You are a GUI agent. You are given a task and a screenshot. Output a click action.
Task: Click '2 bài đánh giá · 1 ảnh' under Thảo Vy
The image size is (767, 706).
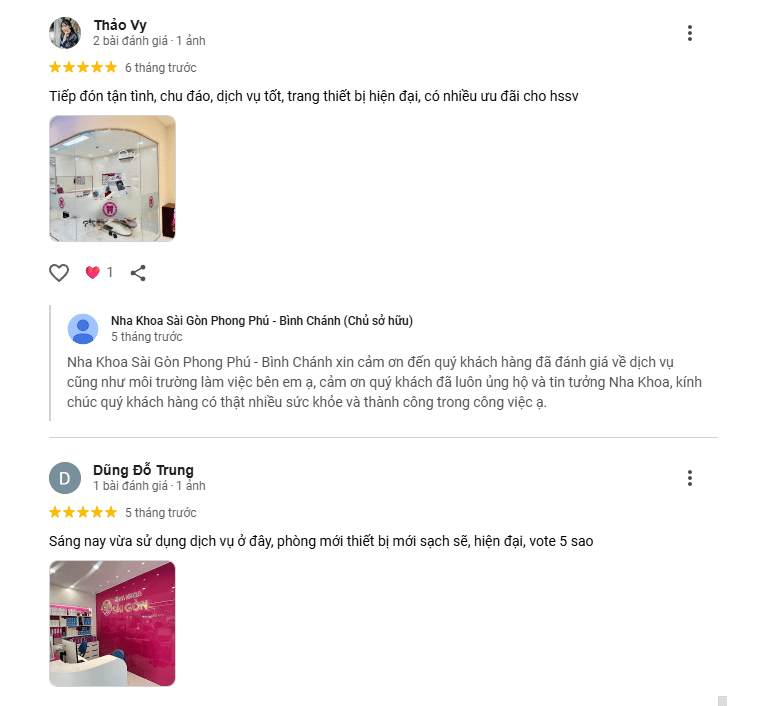[x=149, y=41]
